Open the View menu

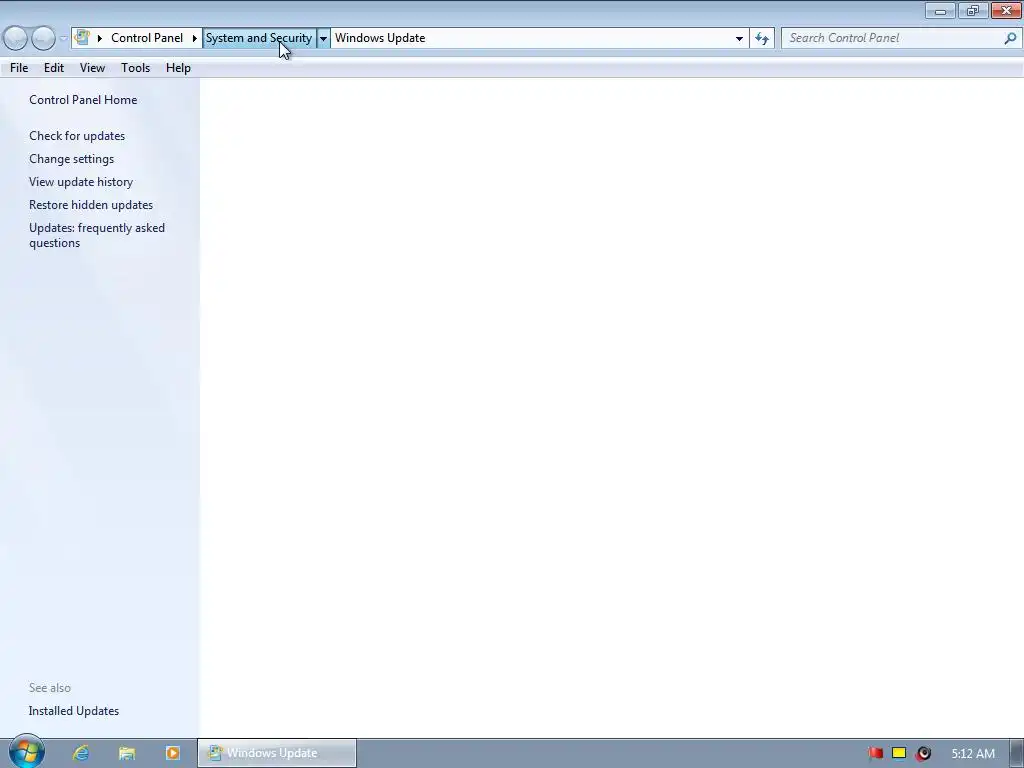(92, 68)
